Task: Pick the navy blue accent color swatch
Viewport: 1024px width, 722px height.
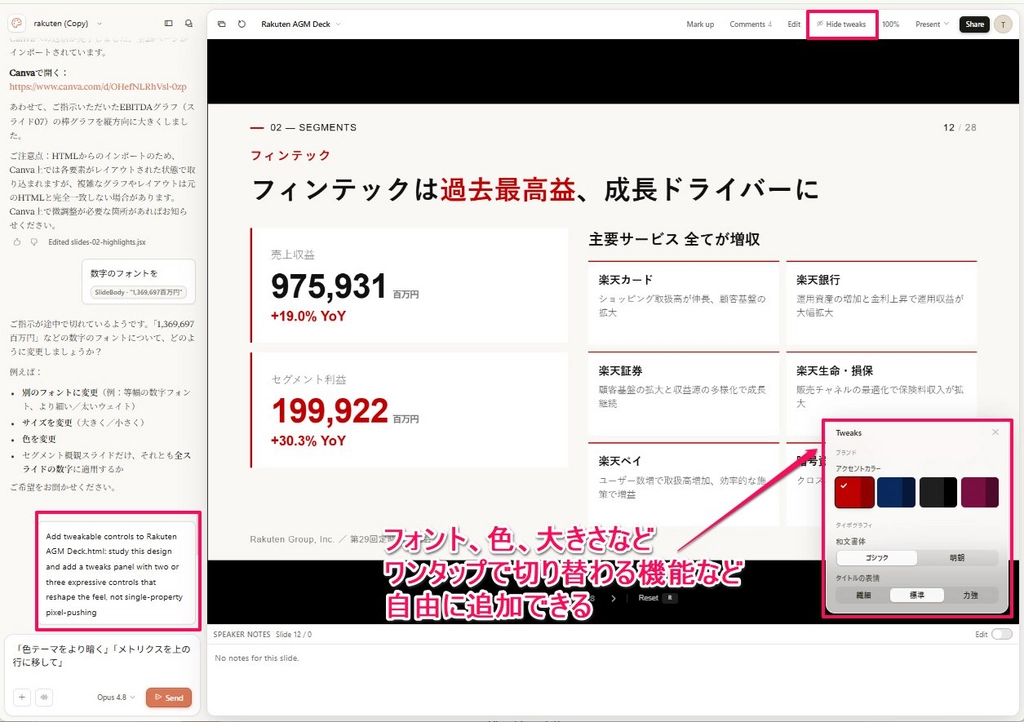Action: pyautogui.click(x=896, y=492)
